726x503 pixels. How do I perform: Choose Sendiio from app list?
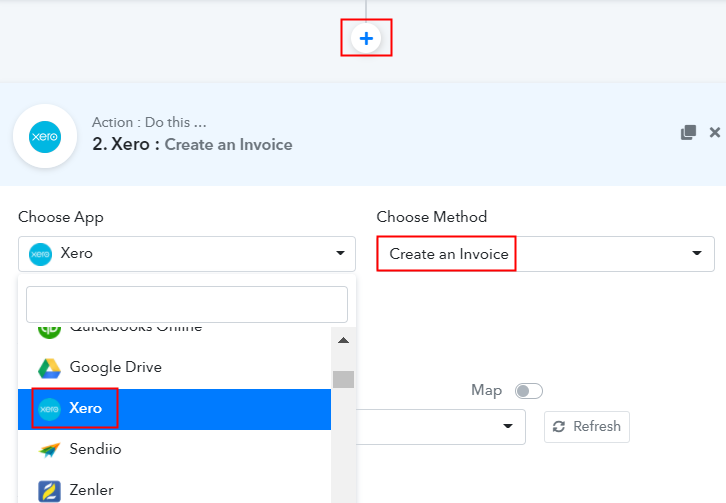click(x=175, y=449)
